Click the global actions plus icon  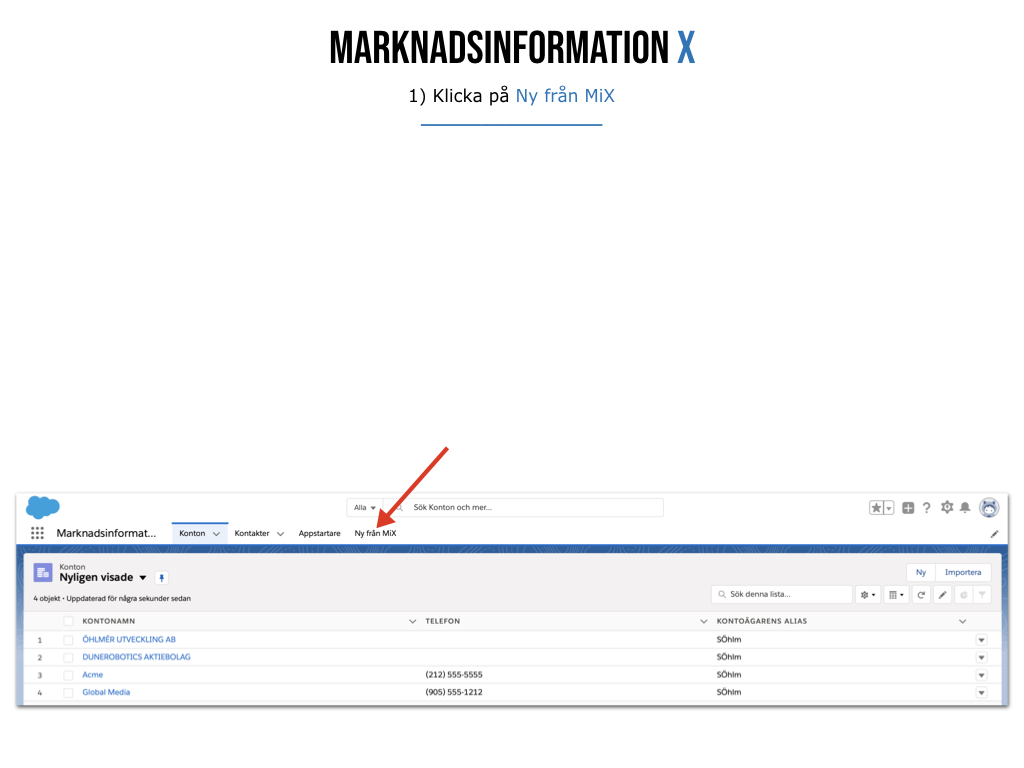(x=908, y=508)
